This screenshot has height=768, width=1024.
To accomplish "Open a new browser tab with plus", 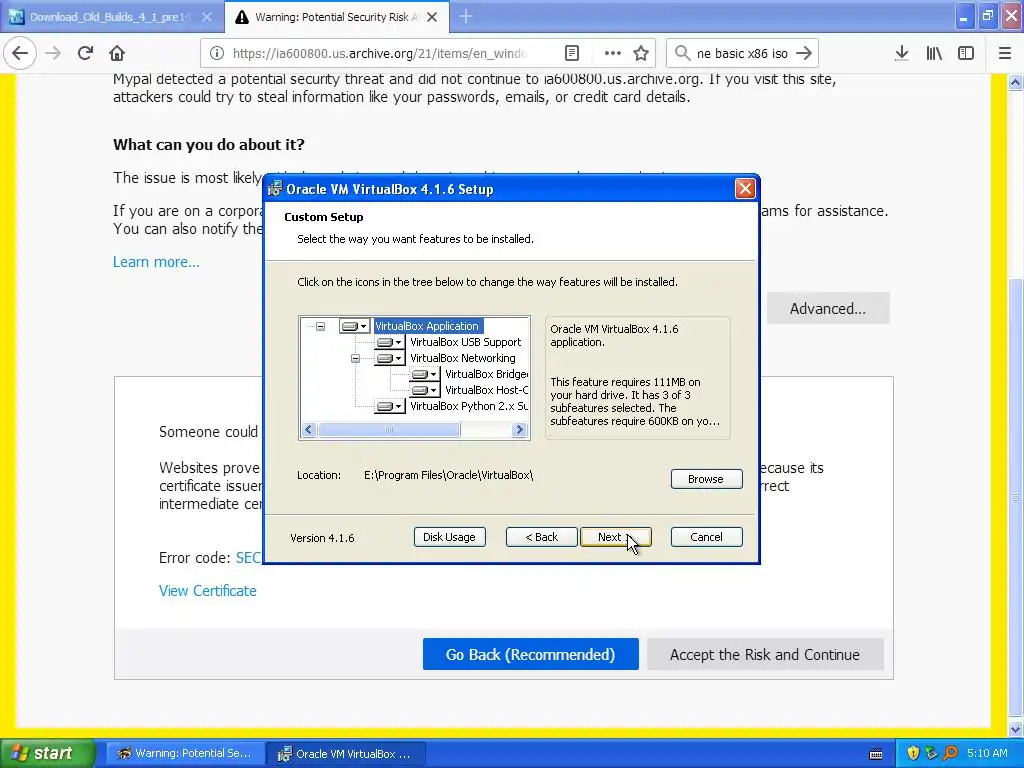I will [x=466, y=16].
